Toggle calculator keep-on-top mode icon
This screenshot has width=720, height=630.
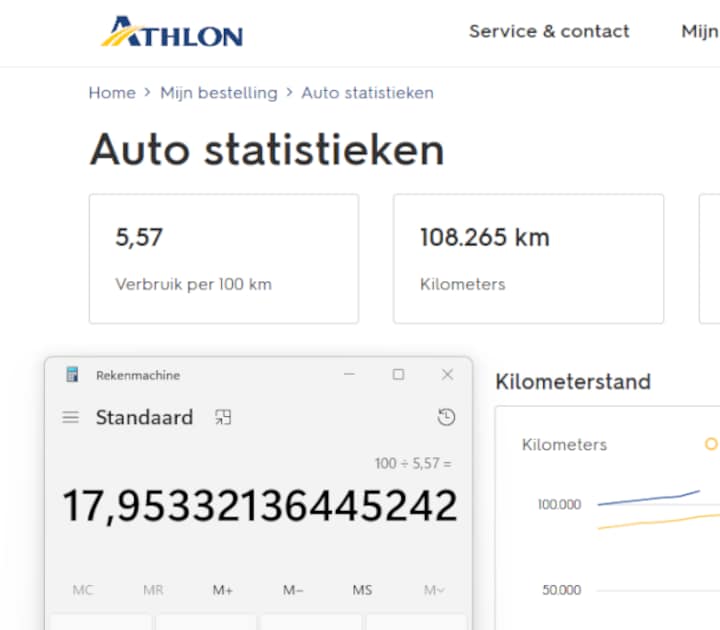pos(223,417)
